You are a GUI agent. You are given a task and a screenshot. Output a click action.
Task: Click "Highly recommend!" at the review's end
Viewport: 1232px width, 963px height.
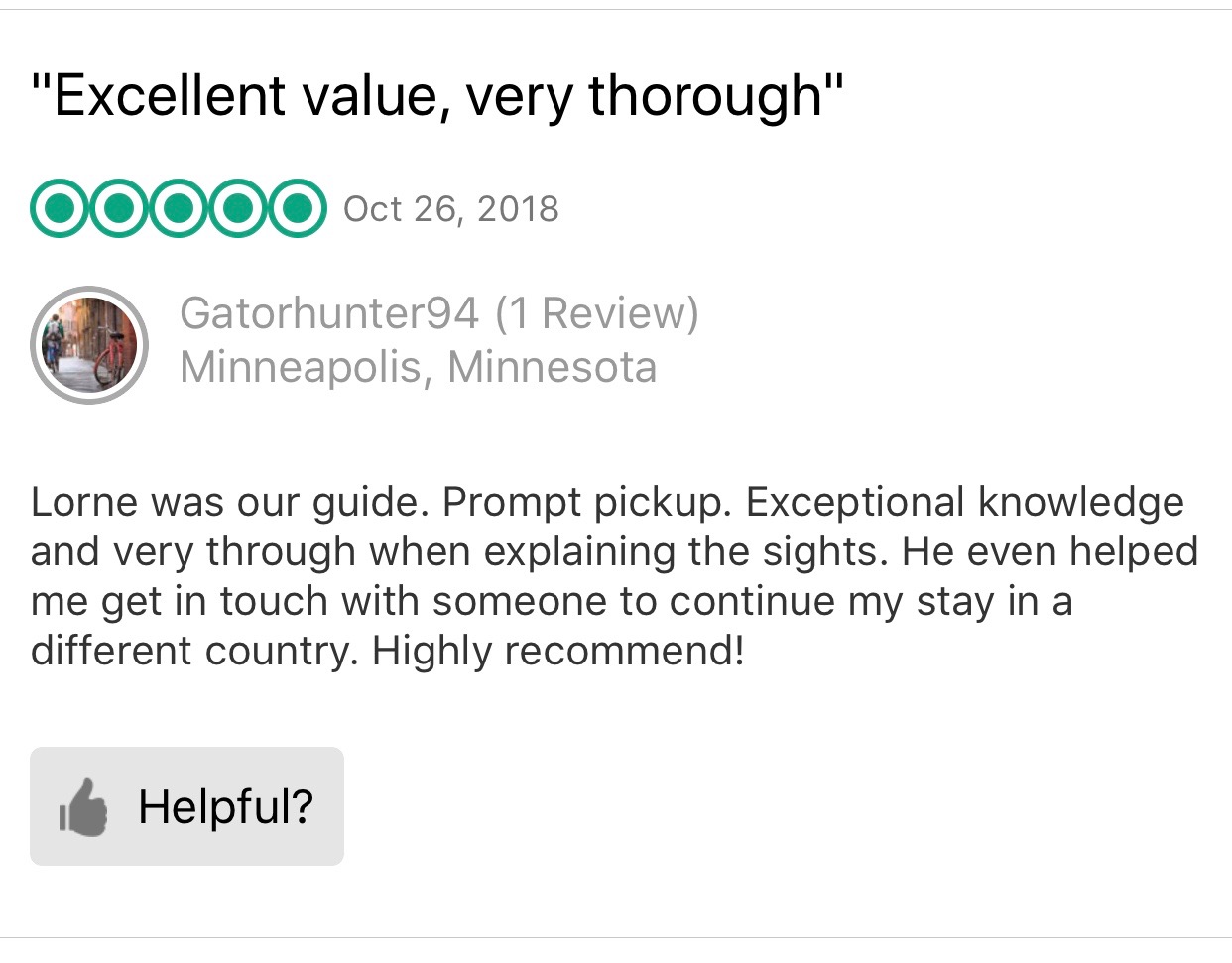click(x=557, y=652)
